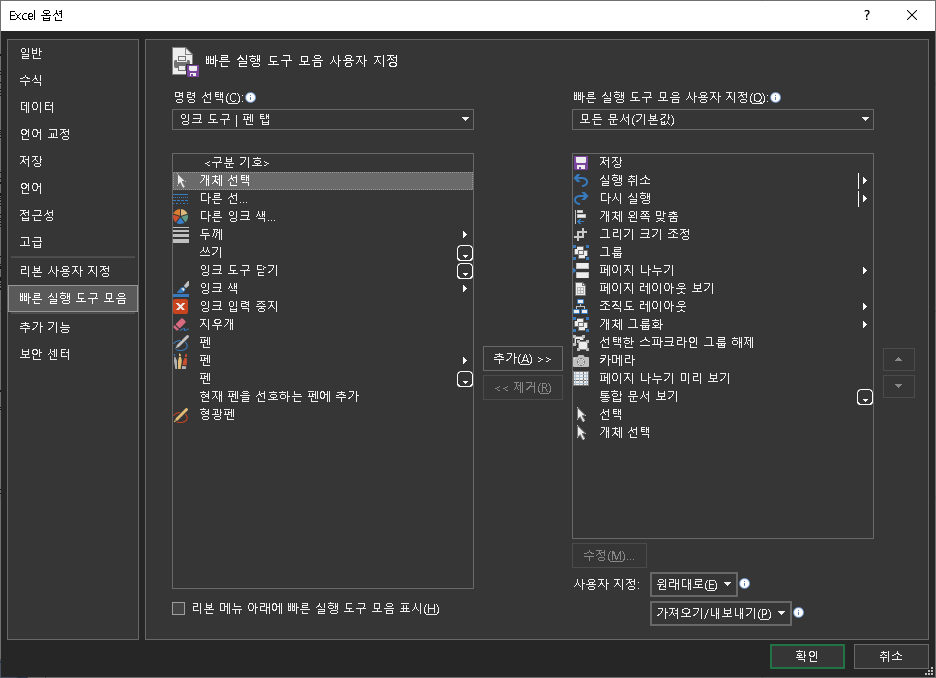Click the 선택한 스파크라인 그룹 해제 icon
The height and width of the screenshot is (678, 936).
(x=581, y=342)
